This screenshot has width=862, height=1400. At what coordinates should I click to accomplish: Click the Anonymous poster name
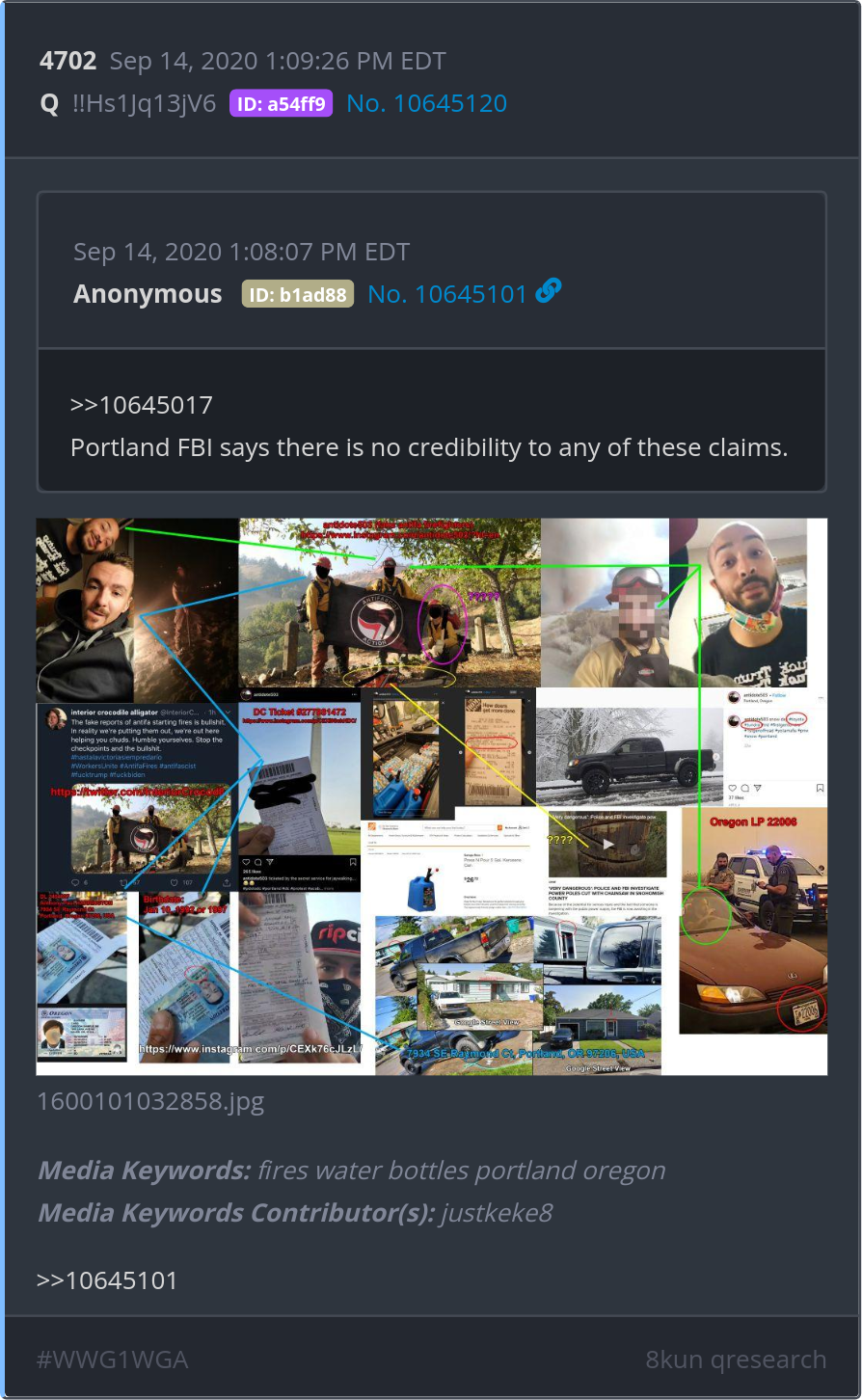tap(148, 294)
